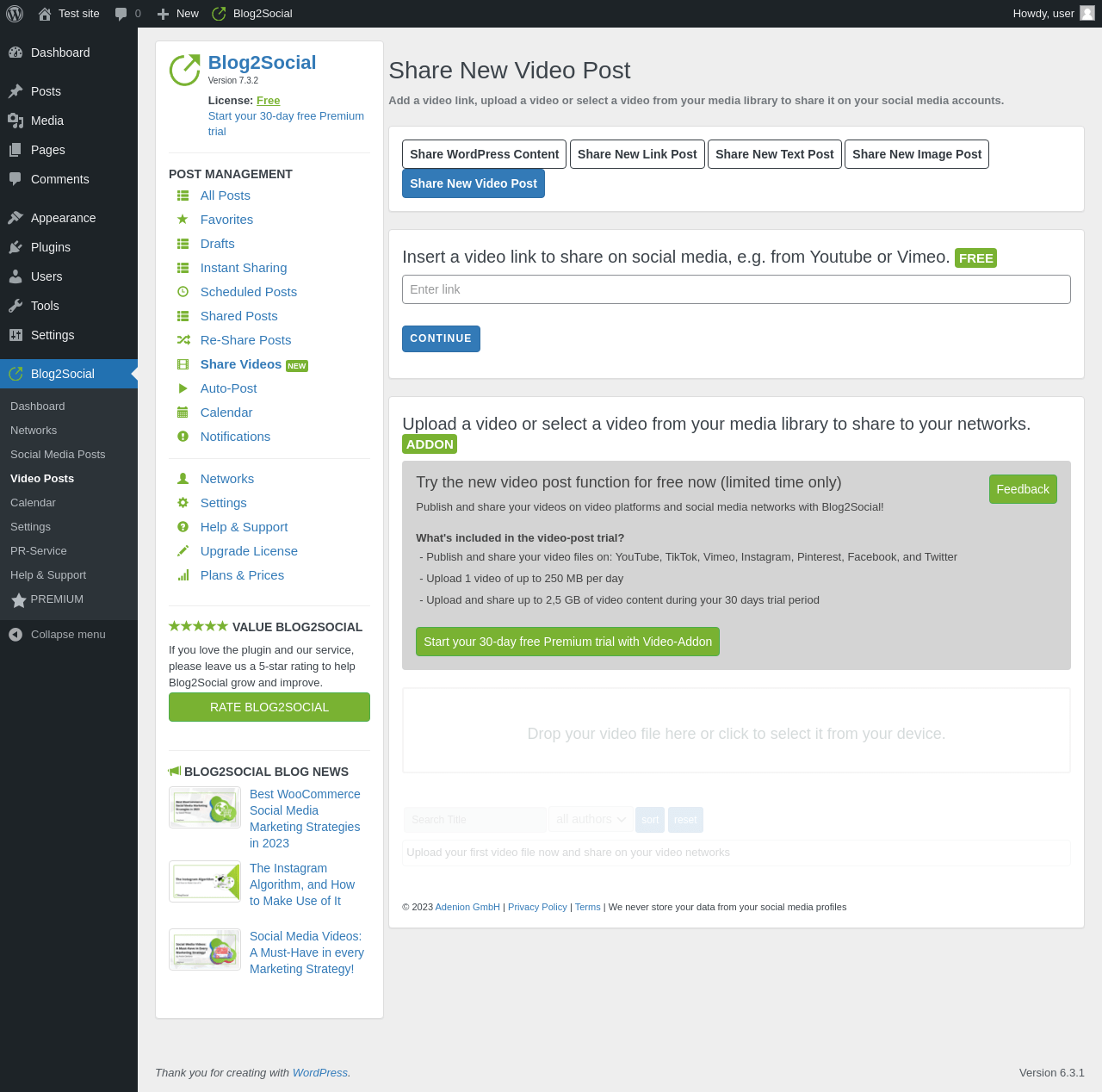Click the Settings sliders icon in sidebar
This screenshot has width=1102, height=1092.
(x=15, y=335)
